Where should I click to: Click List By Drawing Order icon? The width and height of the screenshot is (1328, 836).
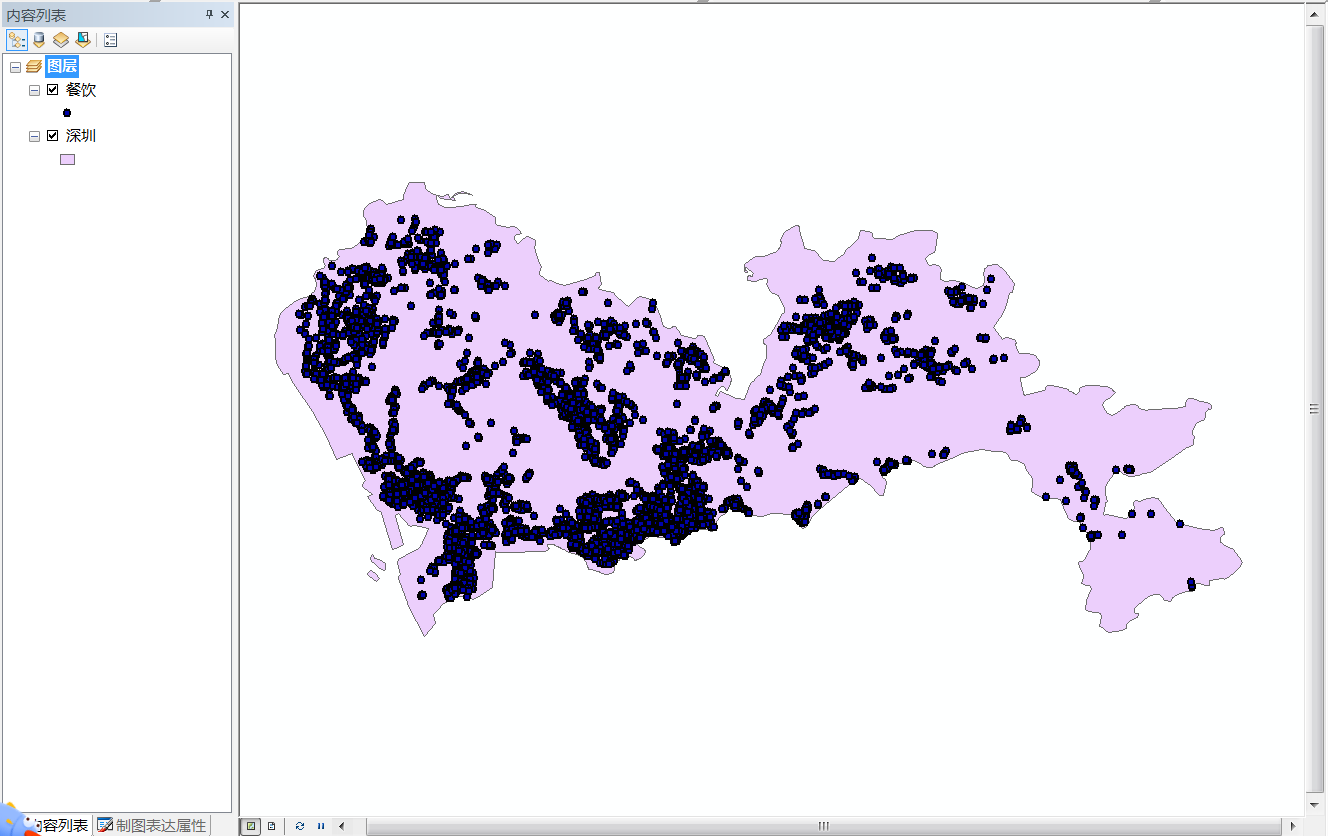pos(17,40)
